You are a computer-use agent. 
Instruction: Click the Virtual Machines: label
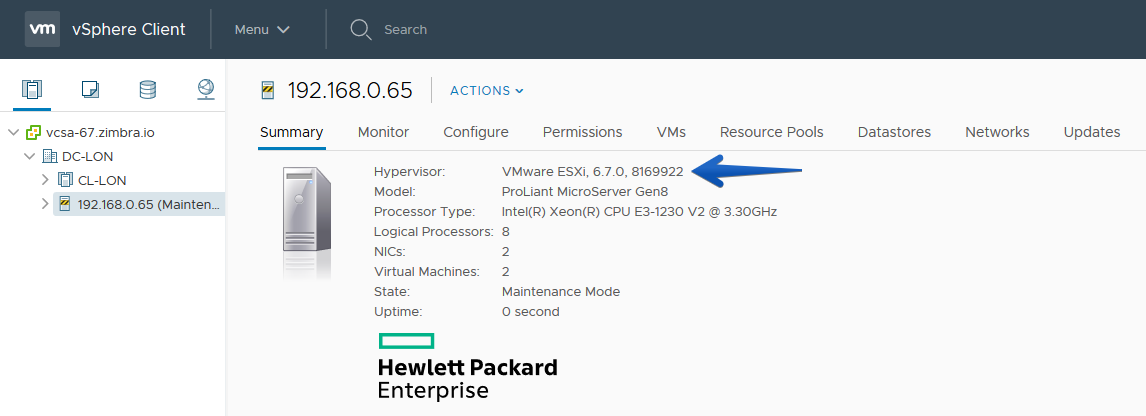pos(427,272)
